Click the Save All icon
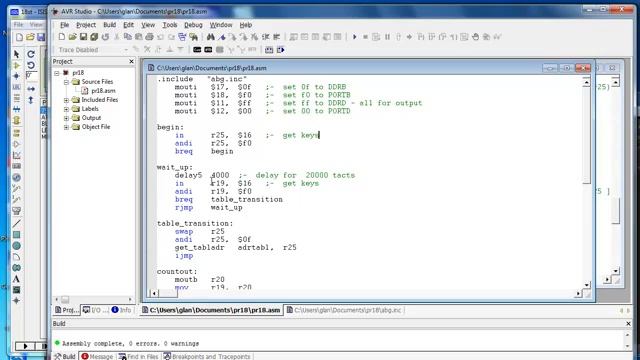The image size is (640, 360). click(x=94, y=37)
